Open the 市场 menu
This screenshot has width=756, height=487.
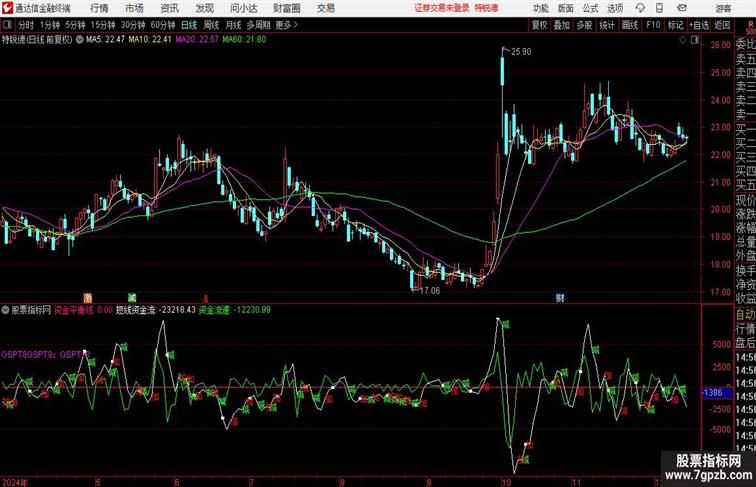[134, 8]
